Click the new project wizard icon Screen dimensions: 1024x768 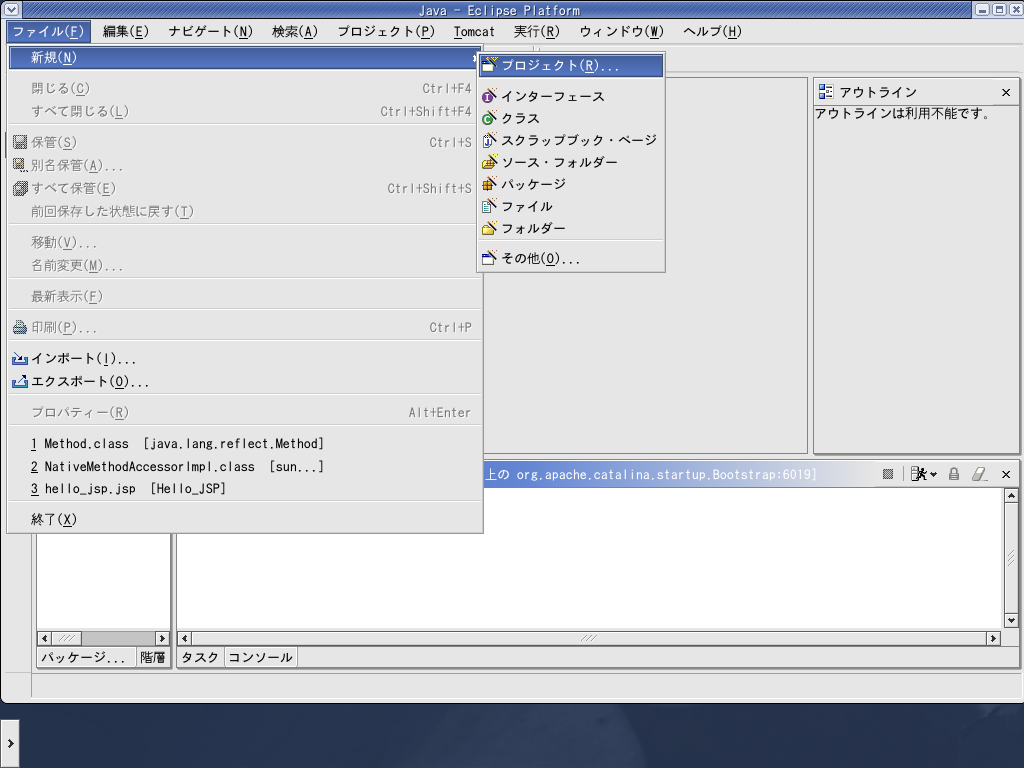pos(489,65)
